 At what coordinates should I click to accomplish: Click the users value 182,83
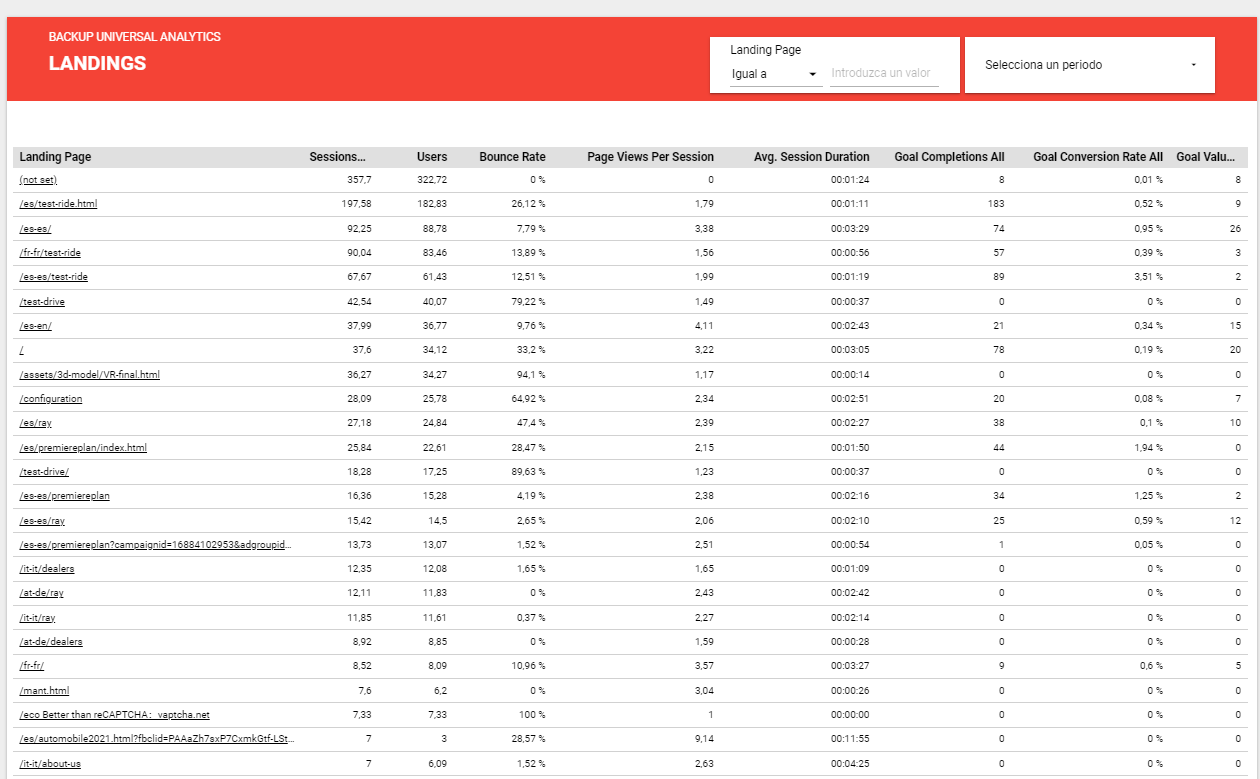(432, 204)
